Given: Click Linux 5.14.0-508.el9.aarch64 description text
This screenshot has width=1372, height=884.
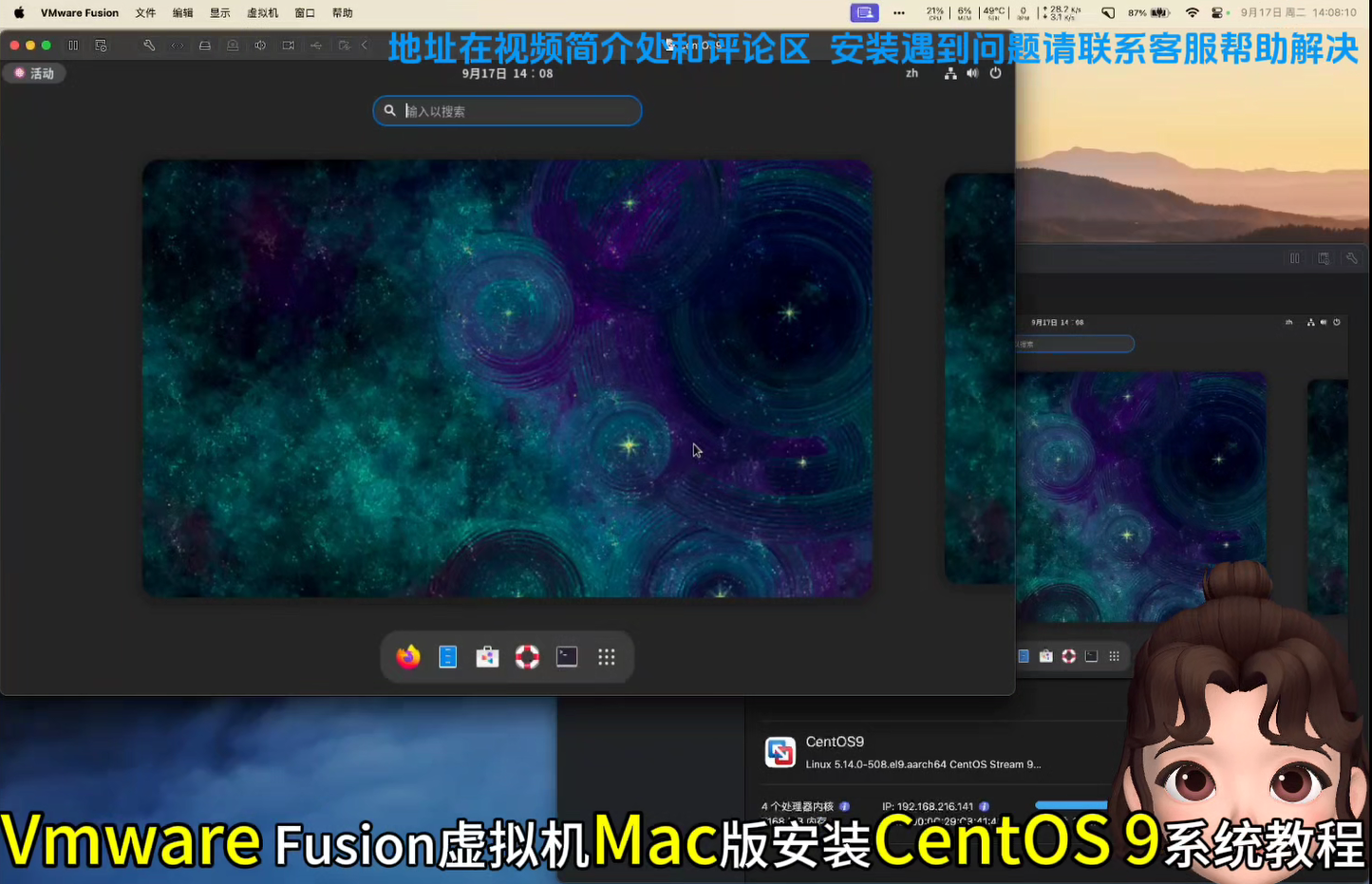Looking at the screenshot, I should point(923,764).
